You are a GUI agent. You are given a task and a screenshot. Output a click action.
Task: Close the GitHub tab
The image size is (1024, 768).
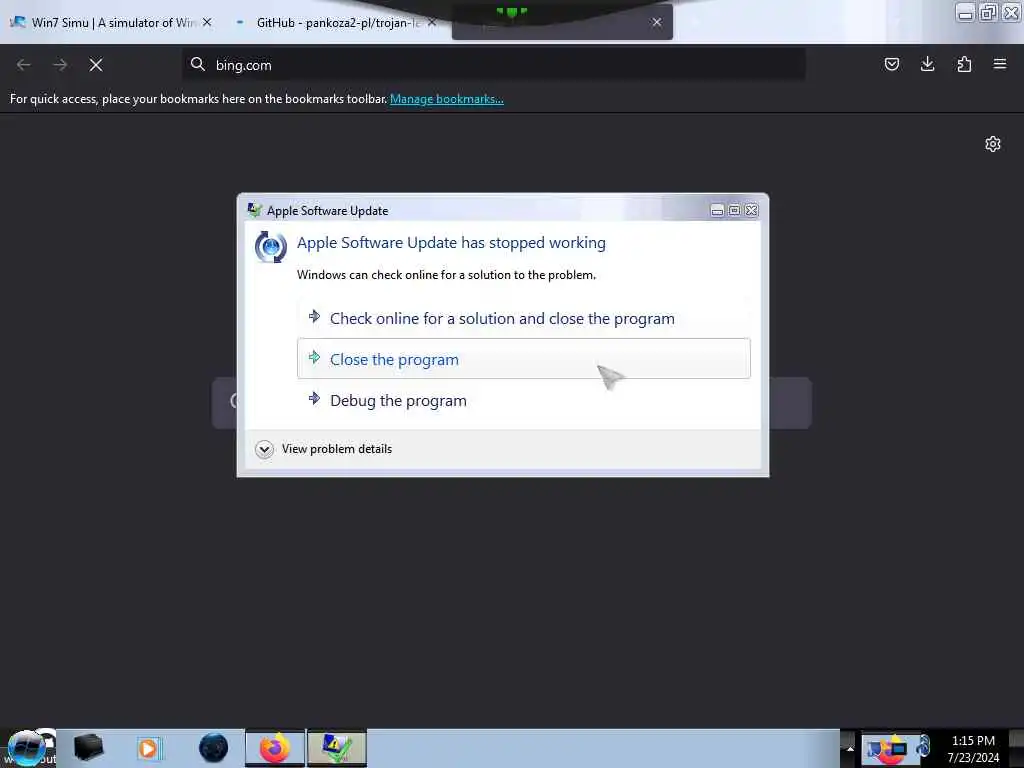[x=432, y=22]
